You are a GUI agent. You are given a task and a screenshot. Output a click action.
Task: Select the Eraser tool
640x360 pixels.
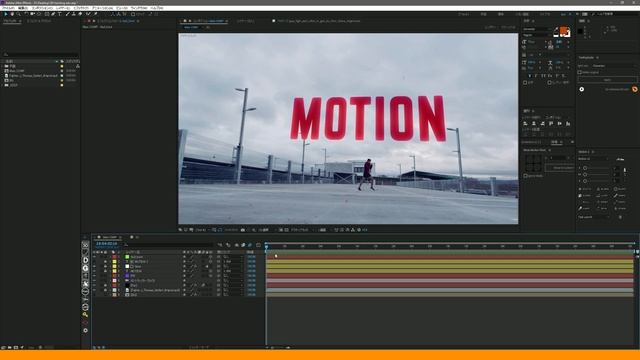coord(80,14)
